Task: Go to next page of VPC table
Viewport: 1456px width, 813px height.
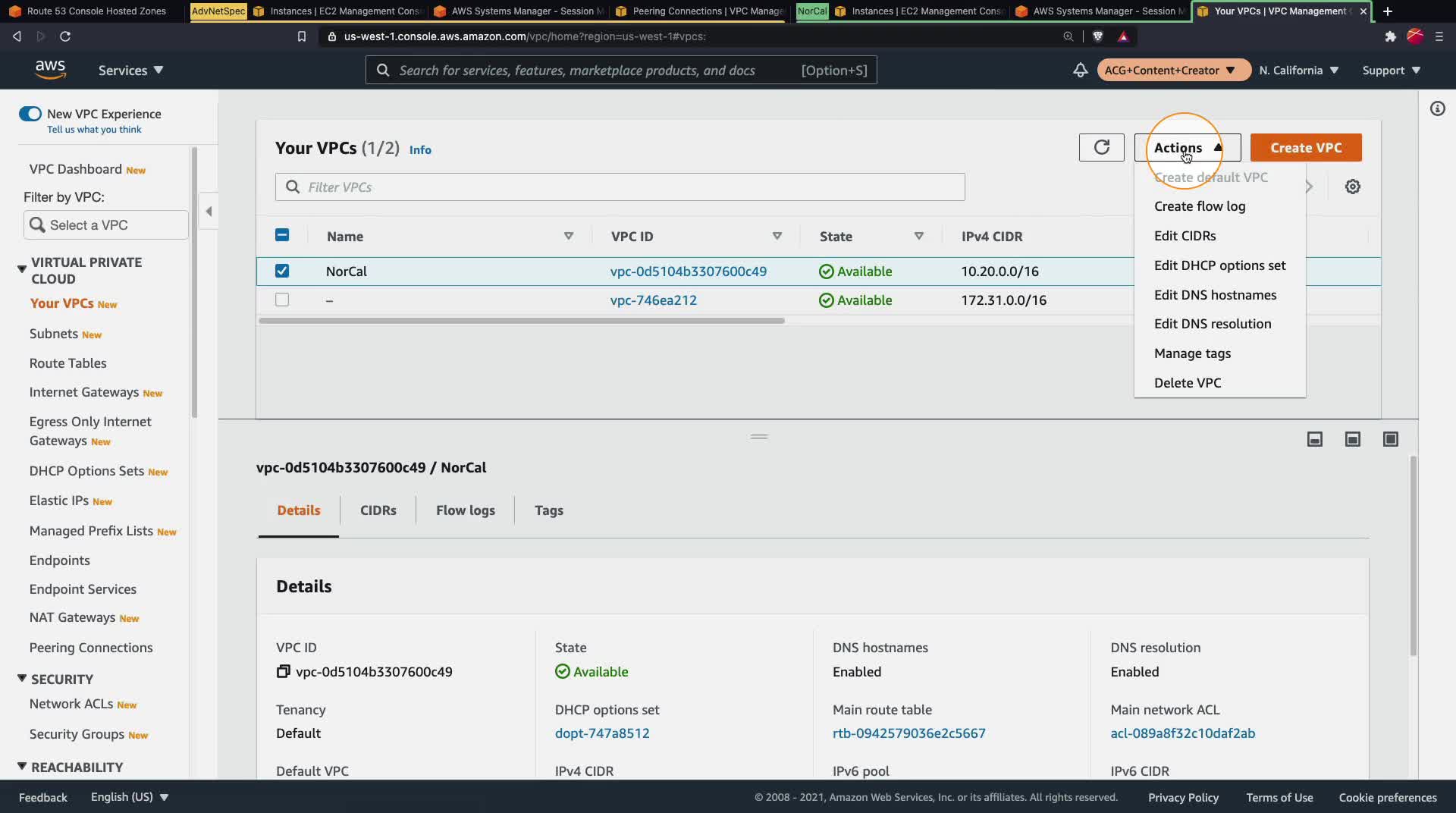Action: coord(1309,187)
